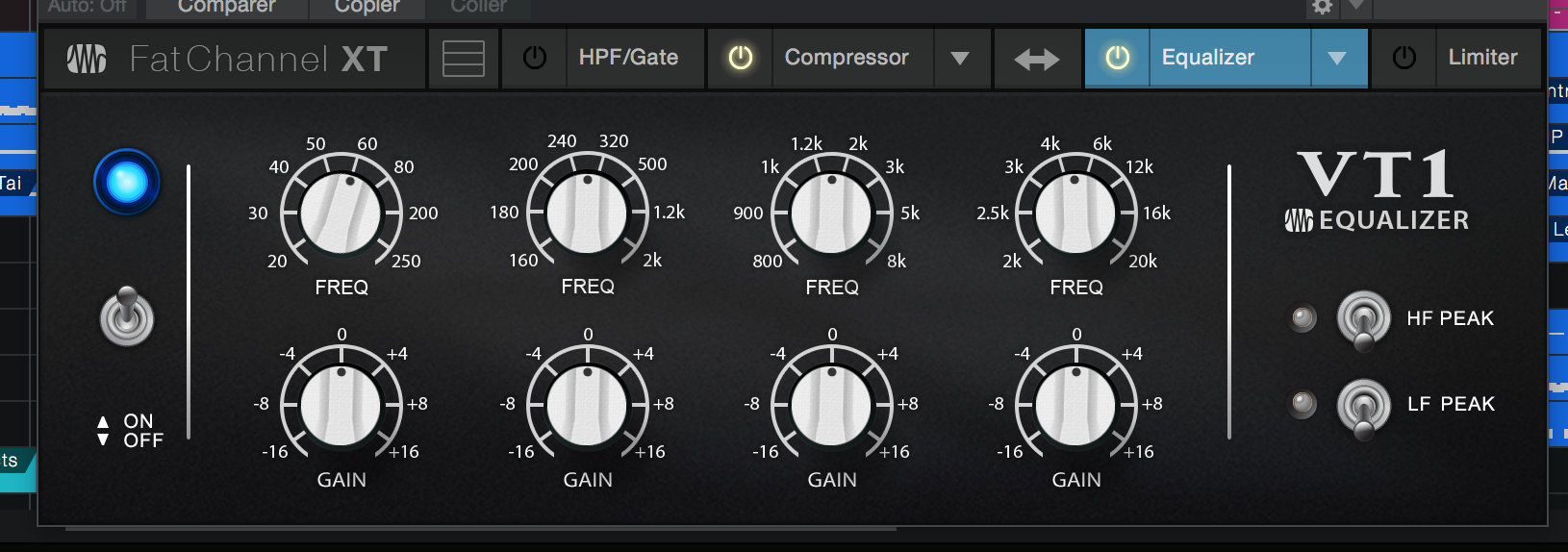Click the Copier button
This screenshot has height=552, width=1568.
(367, 8)
